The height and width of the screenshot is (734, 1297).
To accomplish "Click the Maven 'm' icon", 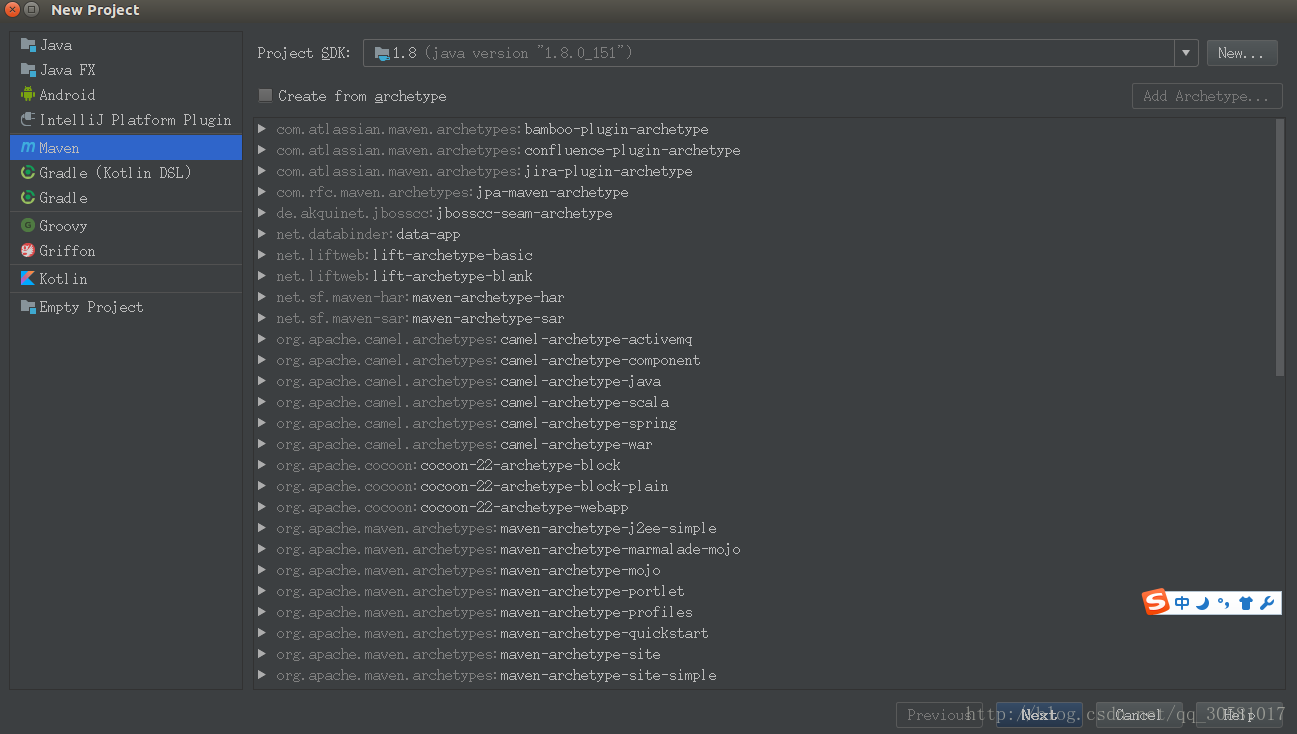I will tap(28, 148).
